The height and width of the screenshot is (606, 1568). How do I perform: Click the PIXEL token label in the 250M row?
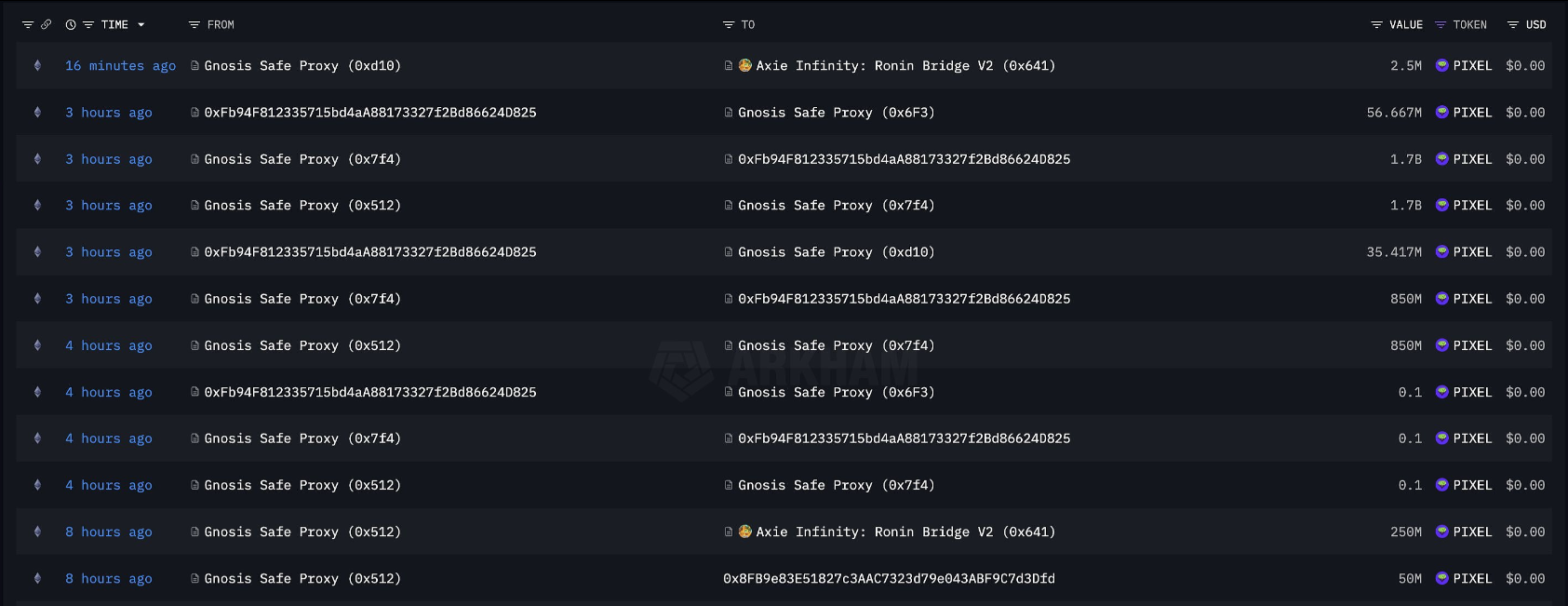coord(1472,532)
